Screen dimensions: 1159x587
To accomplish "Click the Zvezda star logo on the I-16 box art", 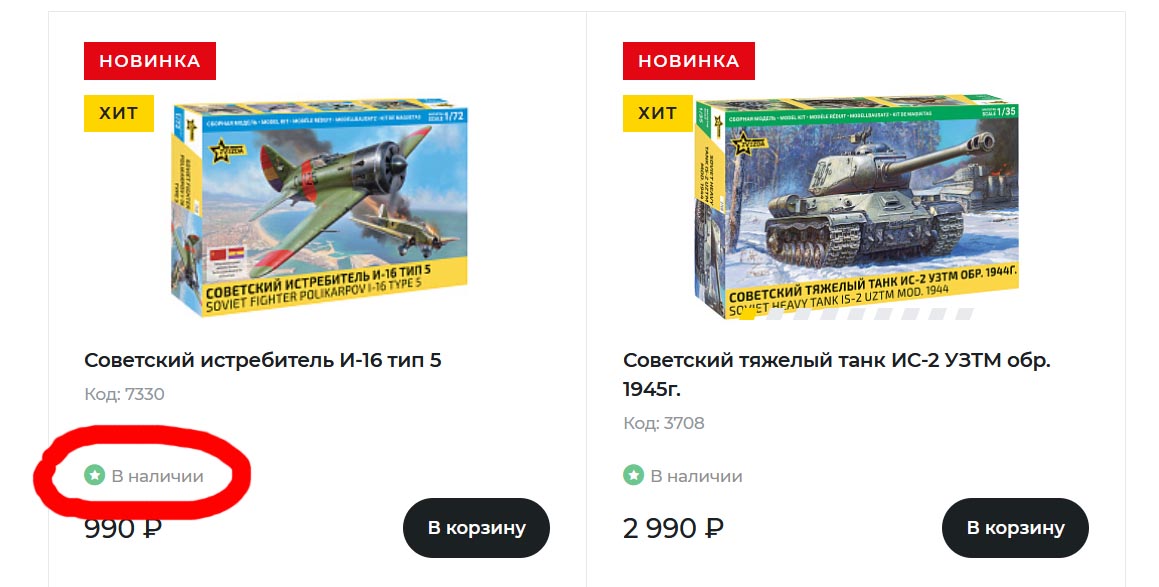I will click(223, 152).
